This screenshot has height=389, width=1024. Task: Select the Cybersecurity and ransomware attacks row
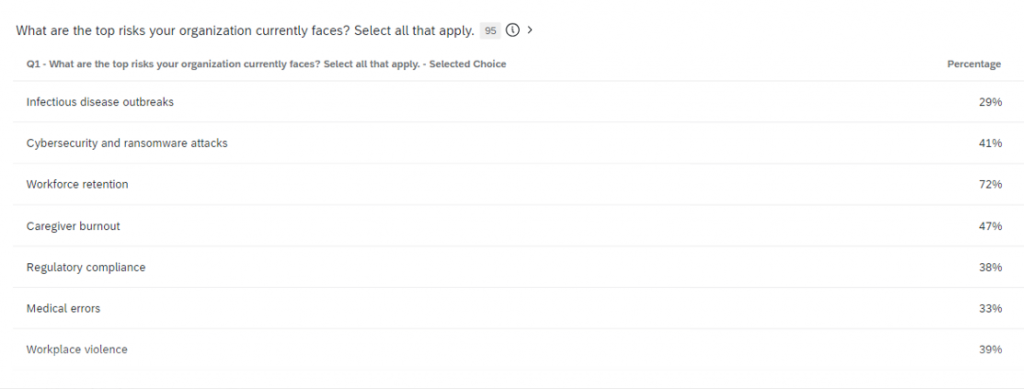[512, 143]
